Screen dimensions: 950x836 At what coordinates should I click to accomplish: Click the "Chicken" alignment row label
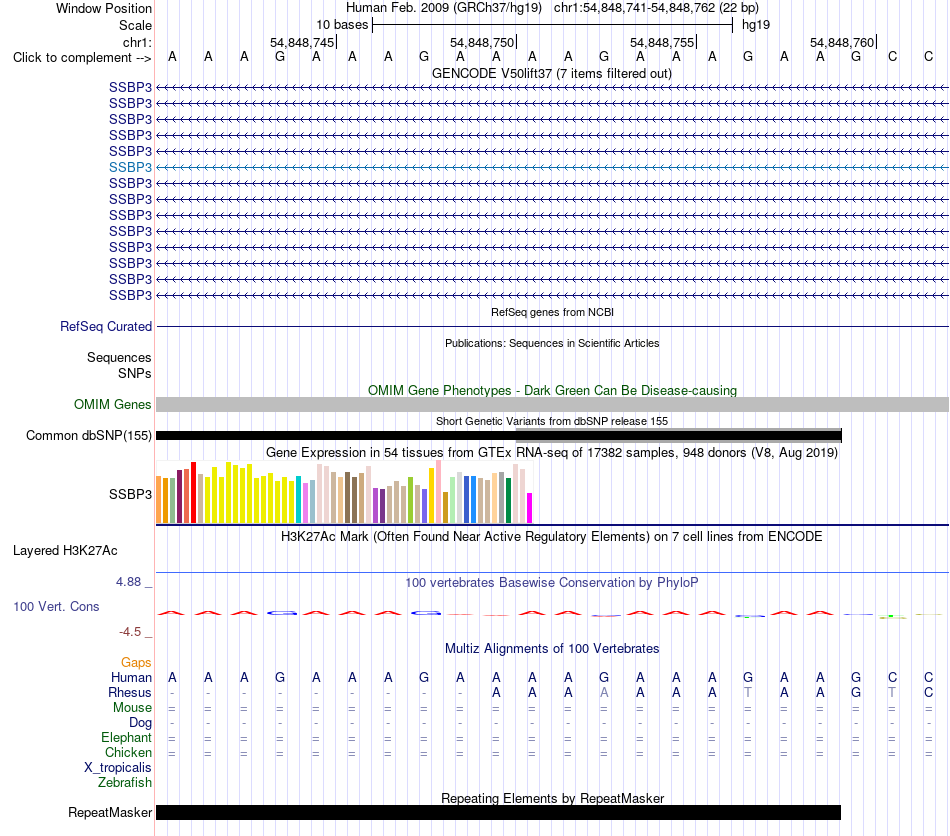[x=128, y=752]
